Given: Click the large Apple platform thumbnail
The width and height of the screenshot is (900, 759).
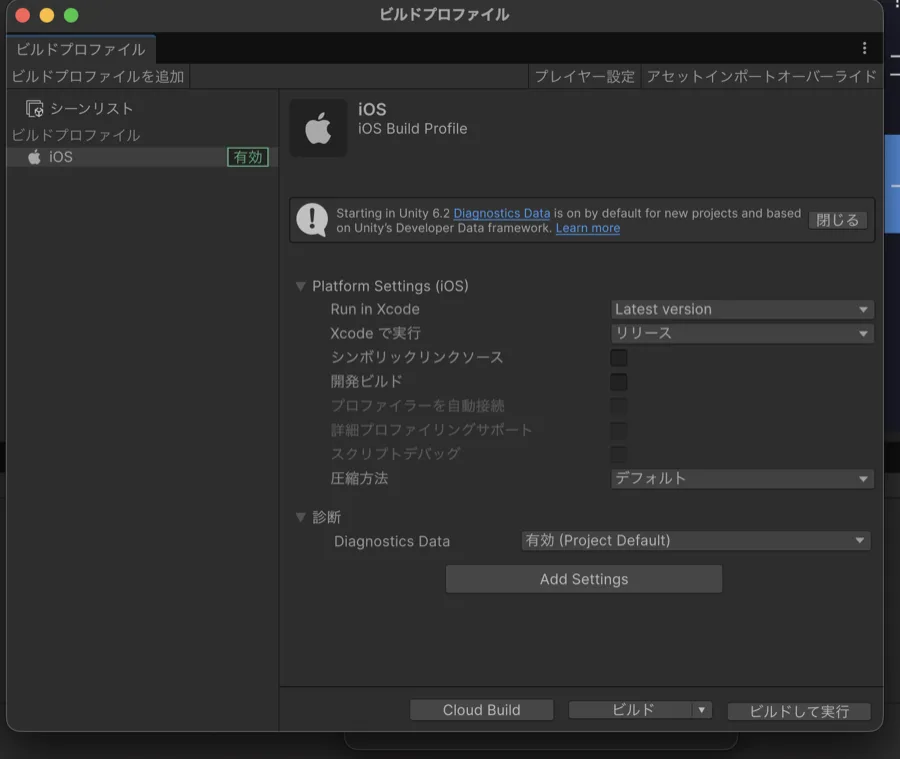Looking at the screenshot, I should (318, 128).
